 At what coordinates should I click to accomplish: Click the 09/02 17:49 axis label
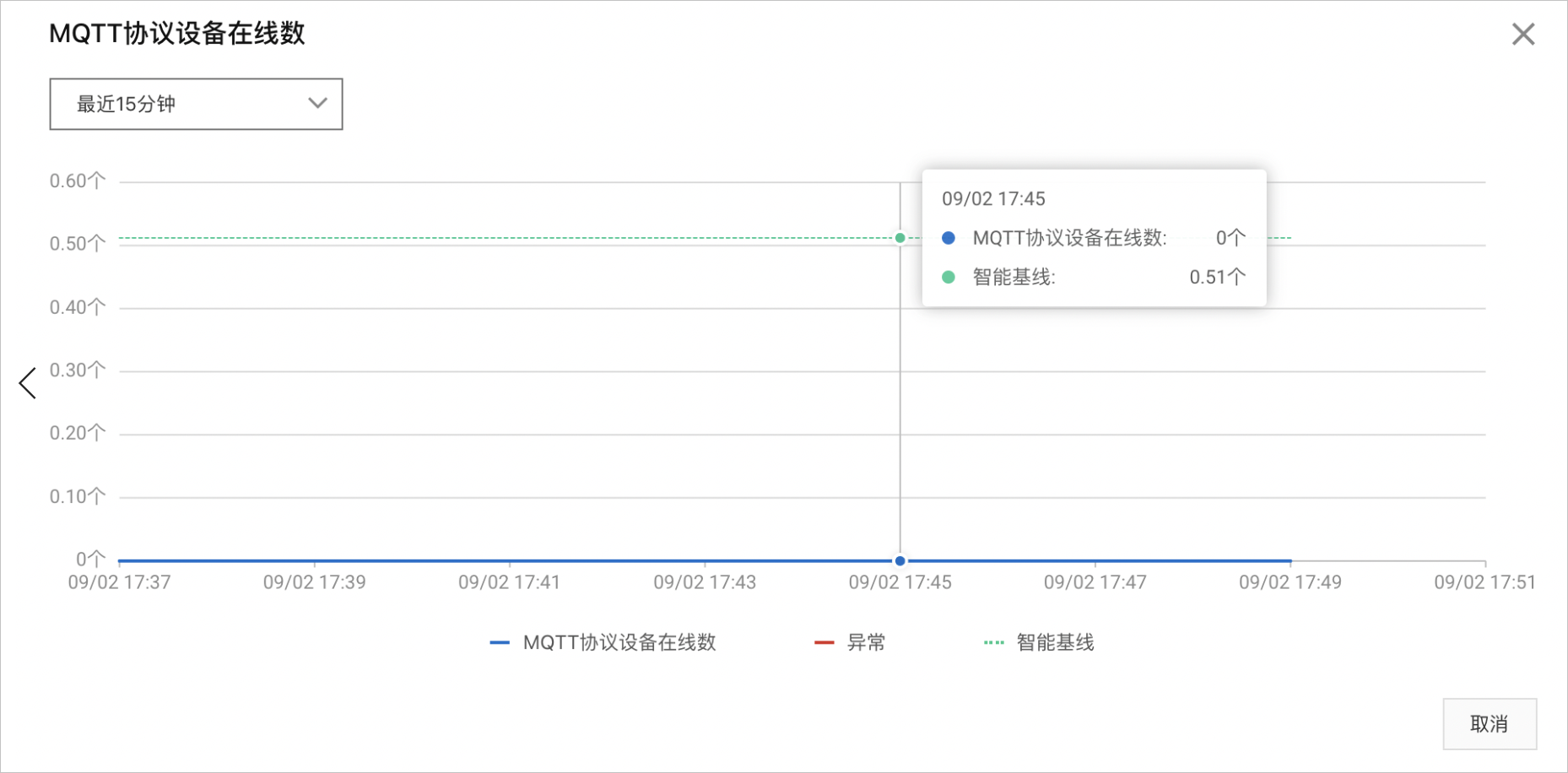[1290, 582]
